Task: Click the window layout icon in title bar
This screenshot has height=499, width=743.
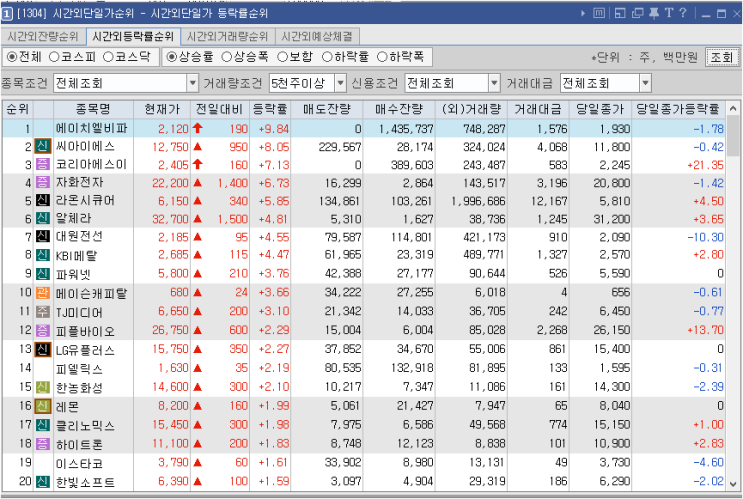Action: coord(620,13)
